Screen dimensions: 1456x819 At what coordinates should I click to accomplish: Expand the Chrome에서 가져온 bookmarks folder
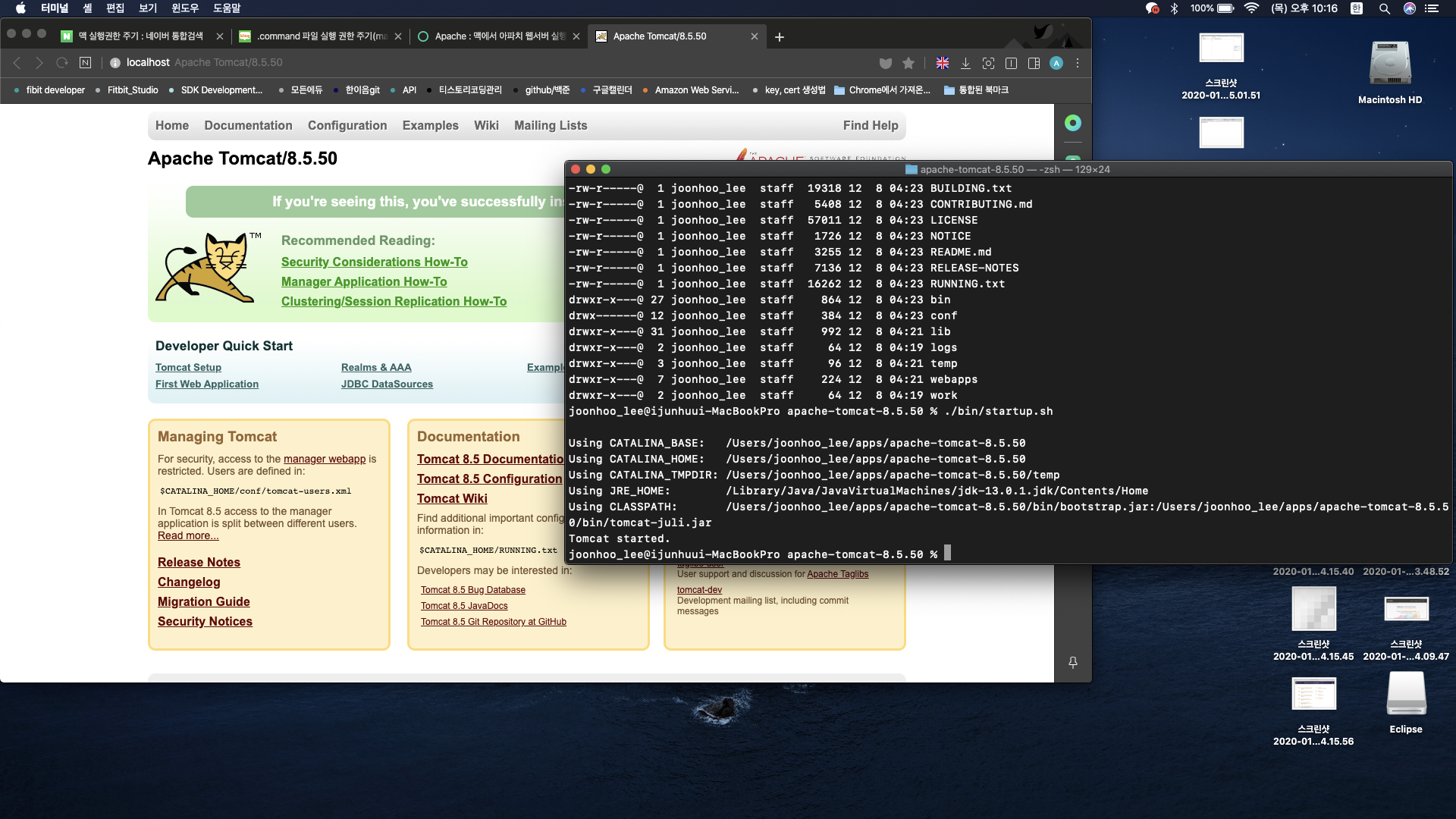point(882,89)
